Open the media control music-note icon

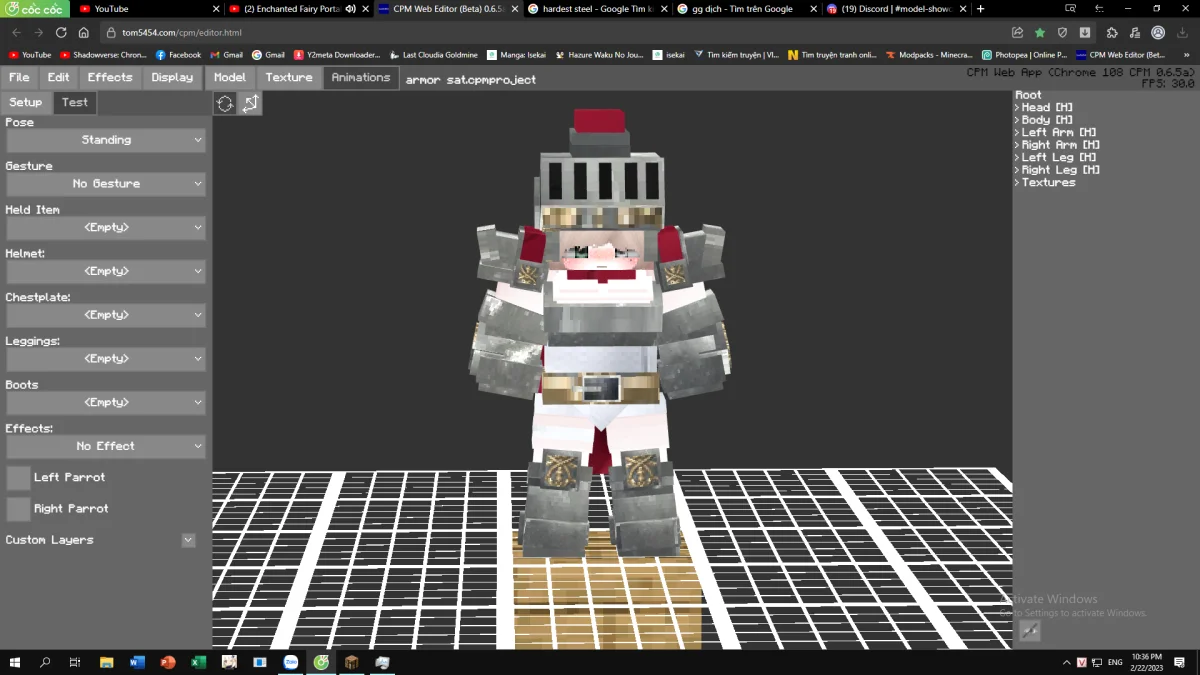1135,33
